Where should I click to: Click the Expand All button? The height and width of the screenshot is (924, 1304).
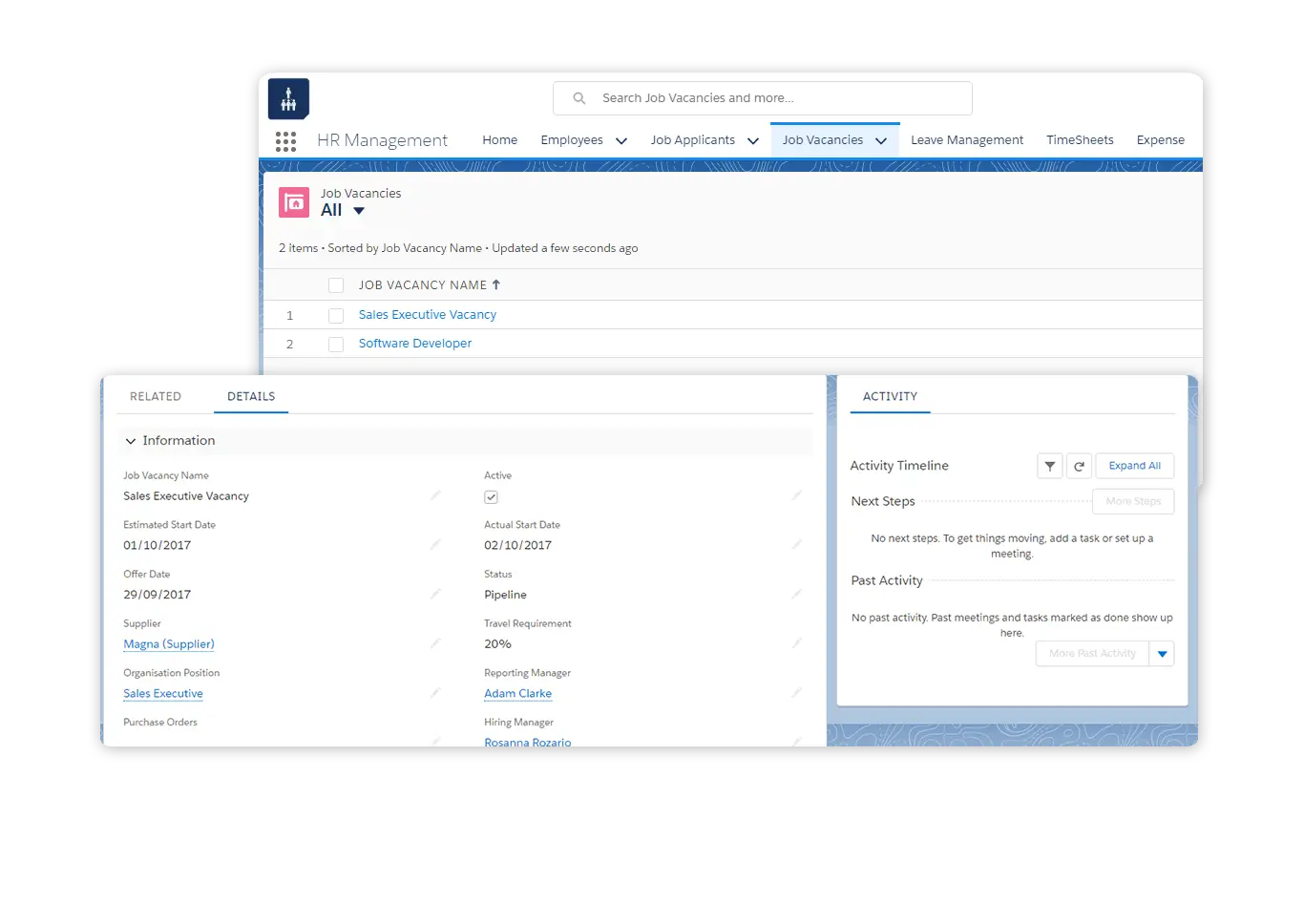(x=1135, y=466)
